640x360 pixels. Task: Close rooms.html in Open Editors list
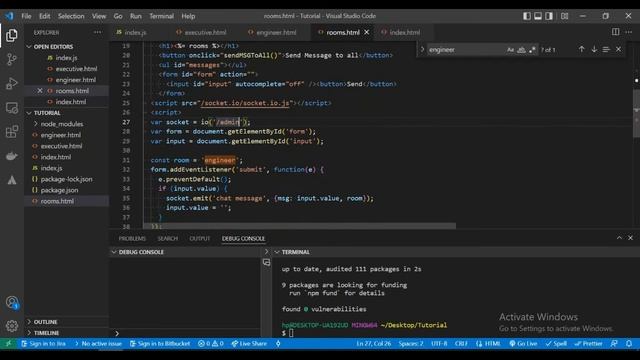click(x=40, y=91)
